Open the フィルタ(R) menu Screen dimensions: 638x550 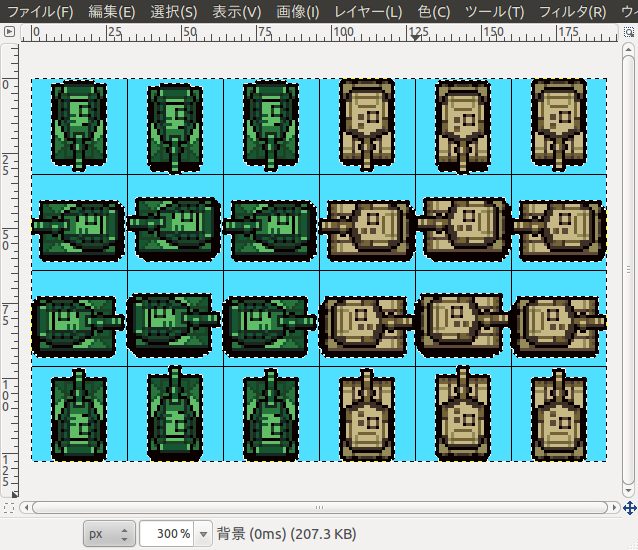571,12
